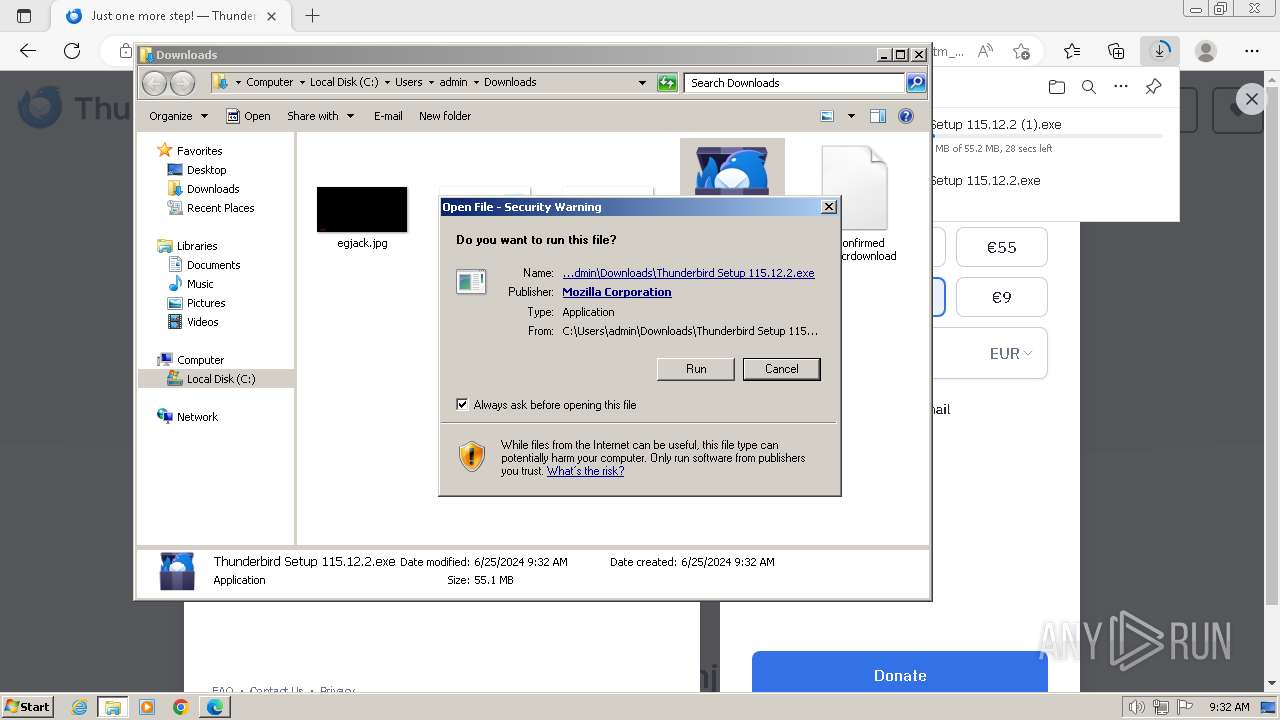Refresh the Downloads folder view
1280x720 pixels.
(667, 83)
